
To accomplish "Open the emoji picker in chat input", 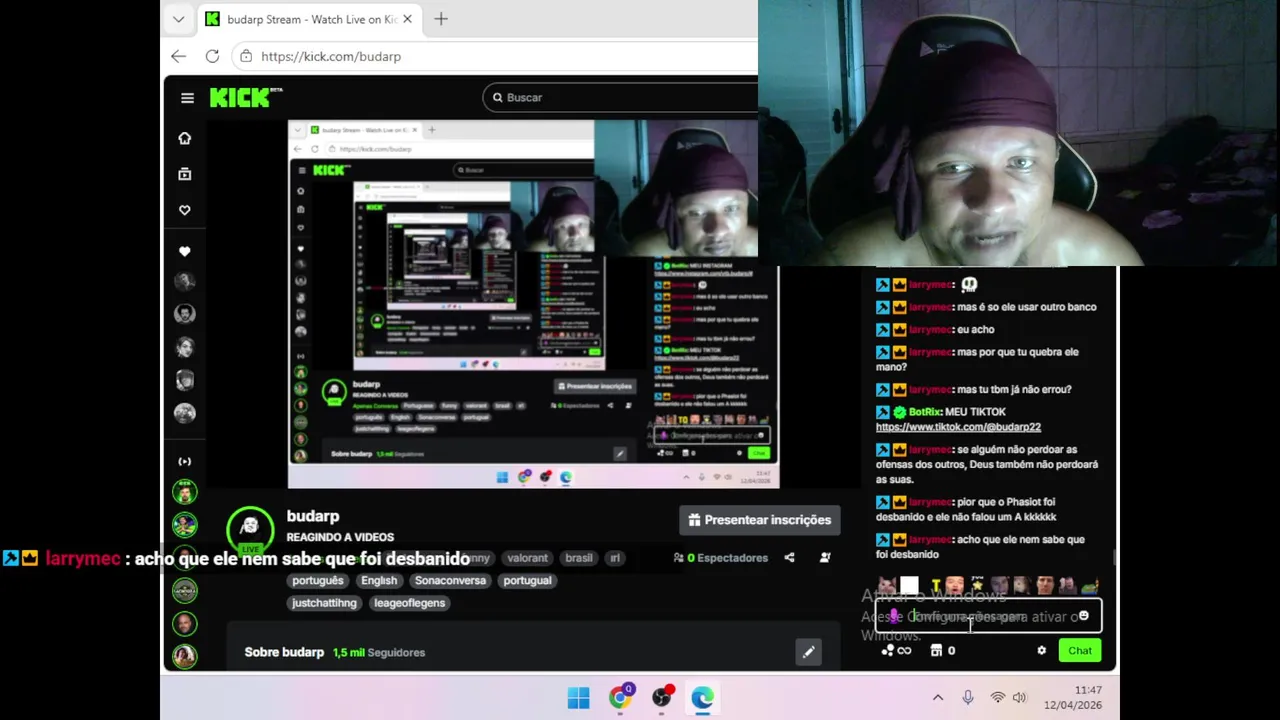I will tap(1083, 616).
